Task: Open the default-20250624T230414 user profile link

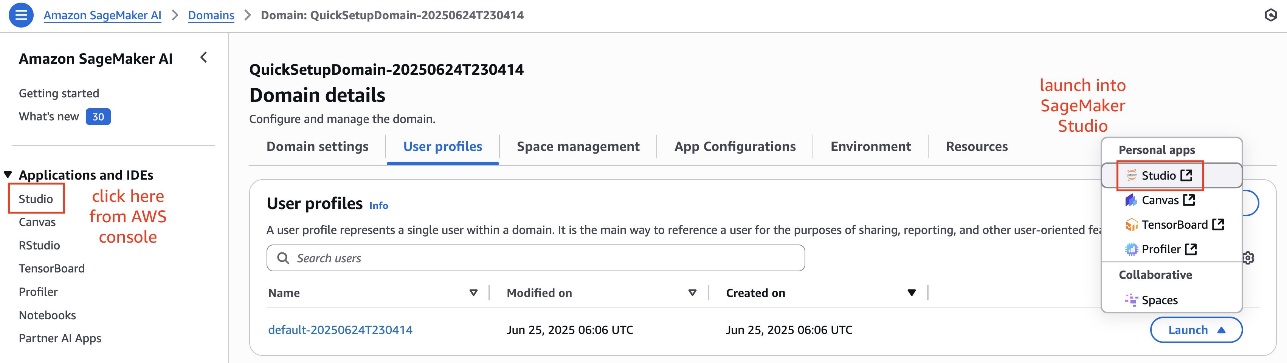Action: 340,330
